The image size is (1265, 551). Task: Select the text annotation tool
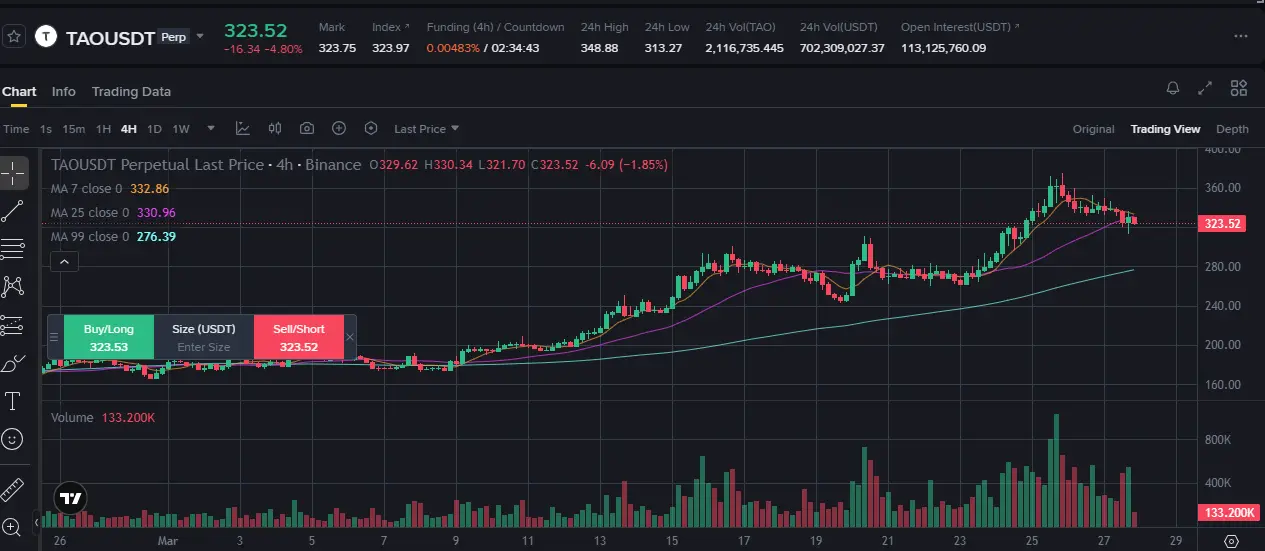tap(13, 401)
